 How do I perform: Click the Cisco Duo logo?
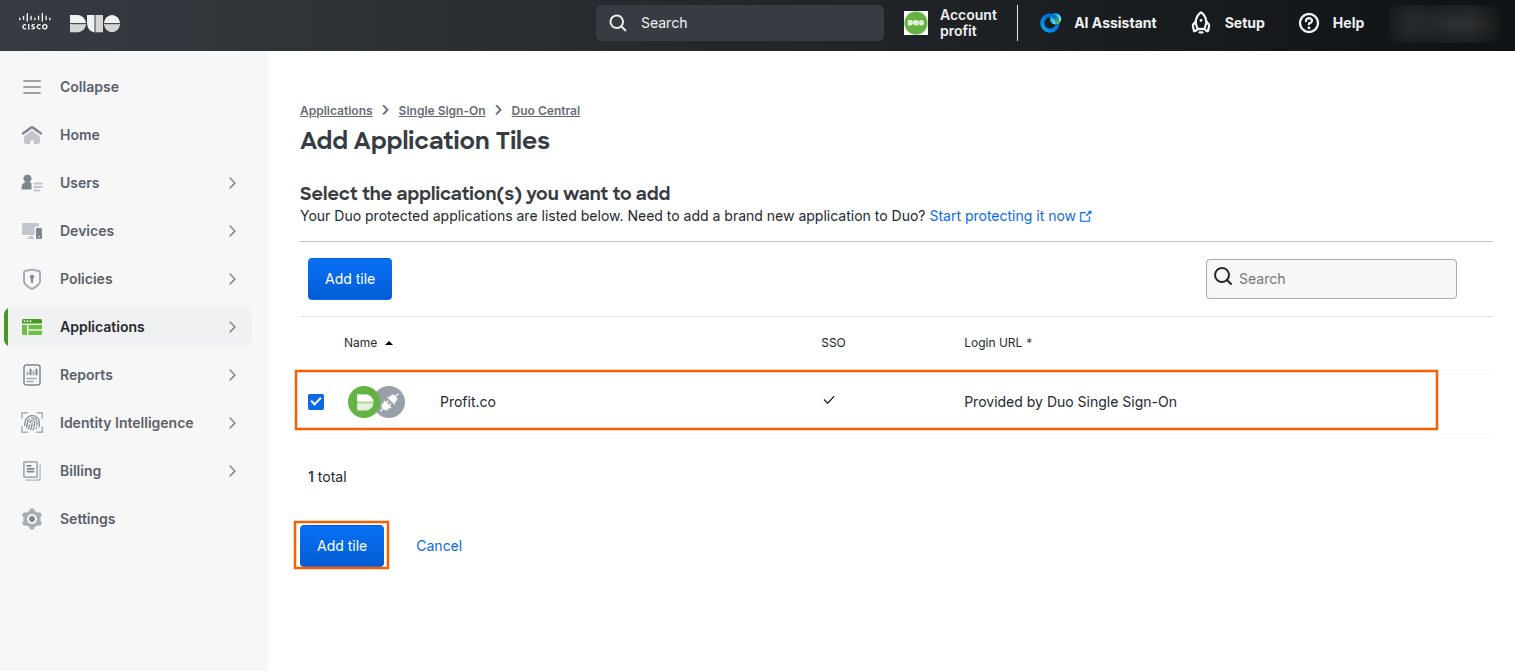click(70, 23)
